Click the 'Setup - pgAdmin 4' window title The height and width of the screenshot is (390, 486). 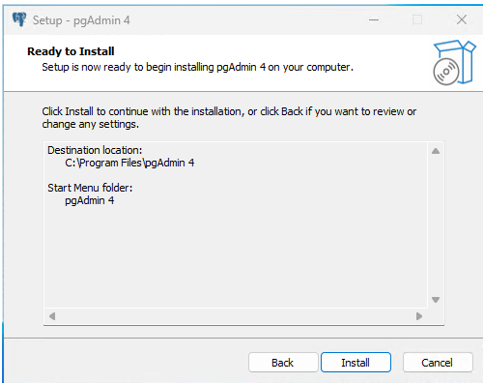tap(81, 20)
